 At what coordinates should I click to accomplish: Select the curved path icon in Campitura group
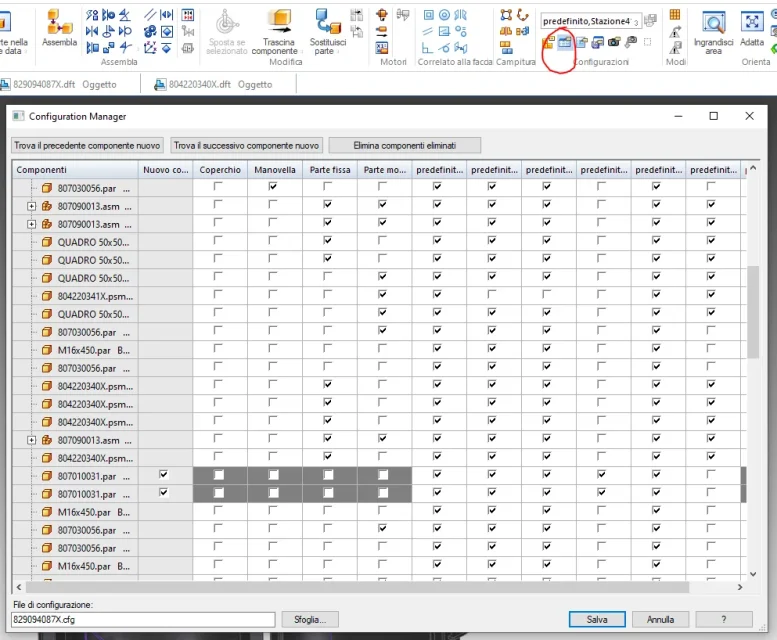[x=522, y=15]
